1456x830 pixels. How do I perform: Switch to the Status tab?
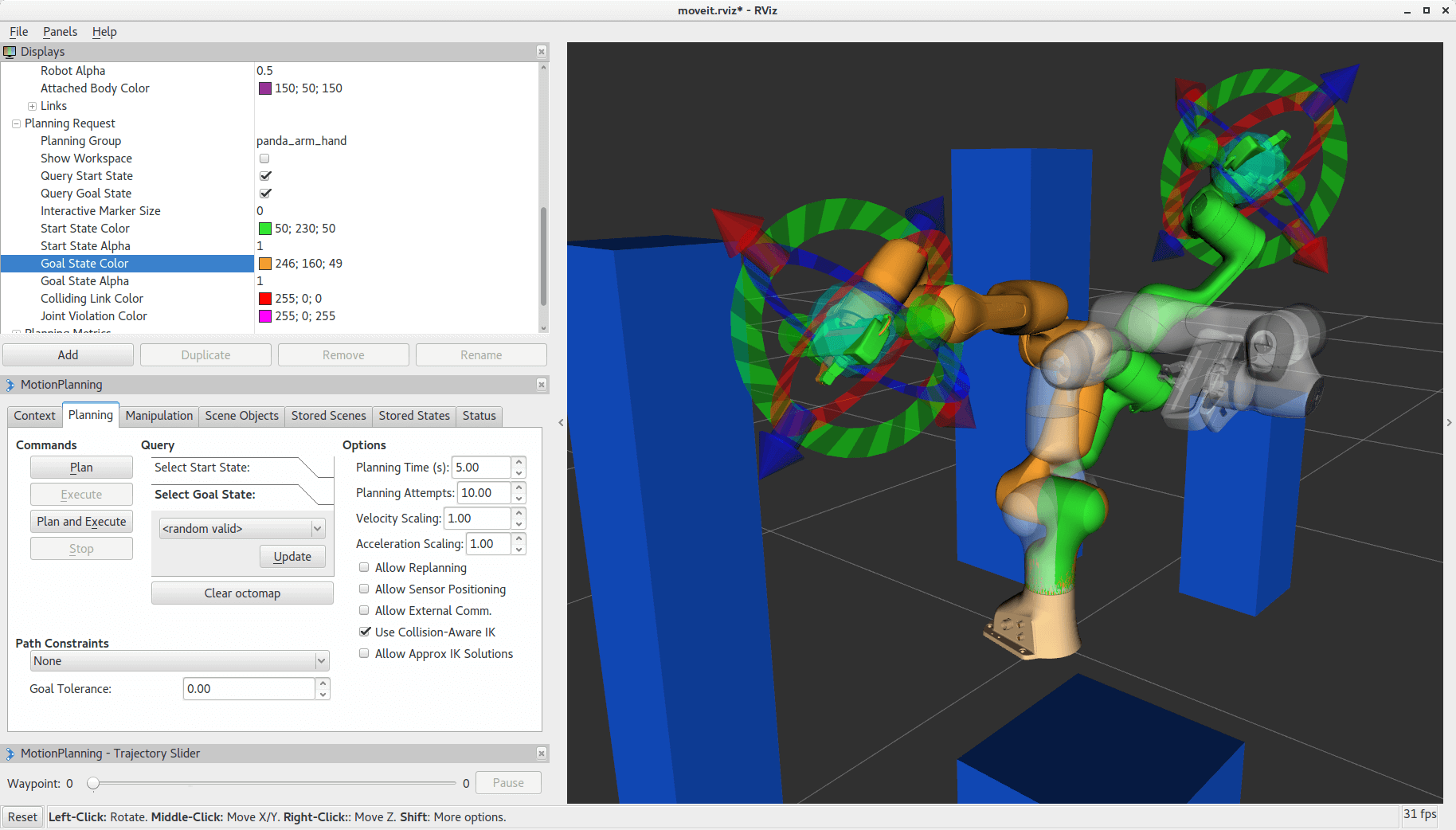click(479, 416)
